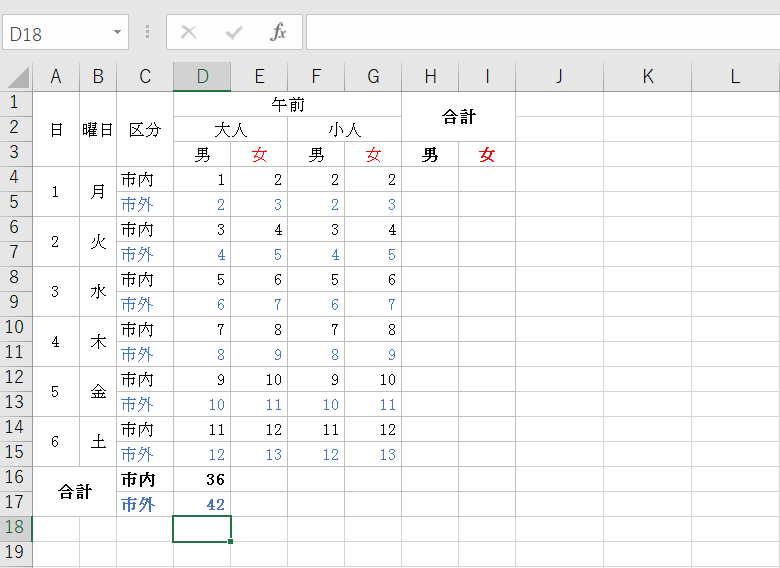Select row 18 header
The image size is (780, 568).
point(16,528)
